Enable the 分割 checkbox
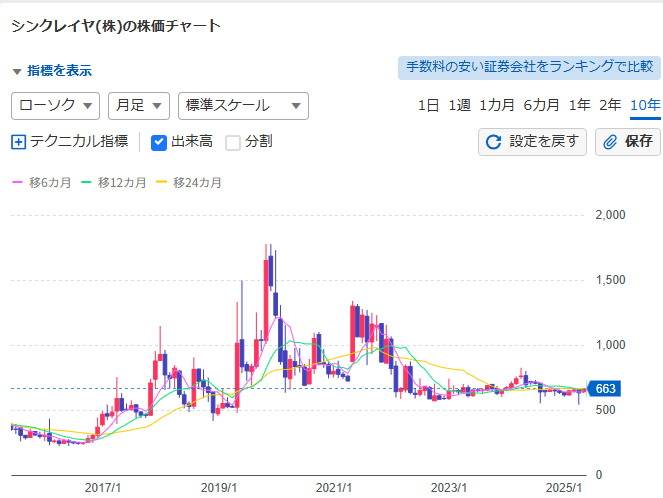 click(x=233, y=142)
